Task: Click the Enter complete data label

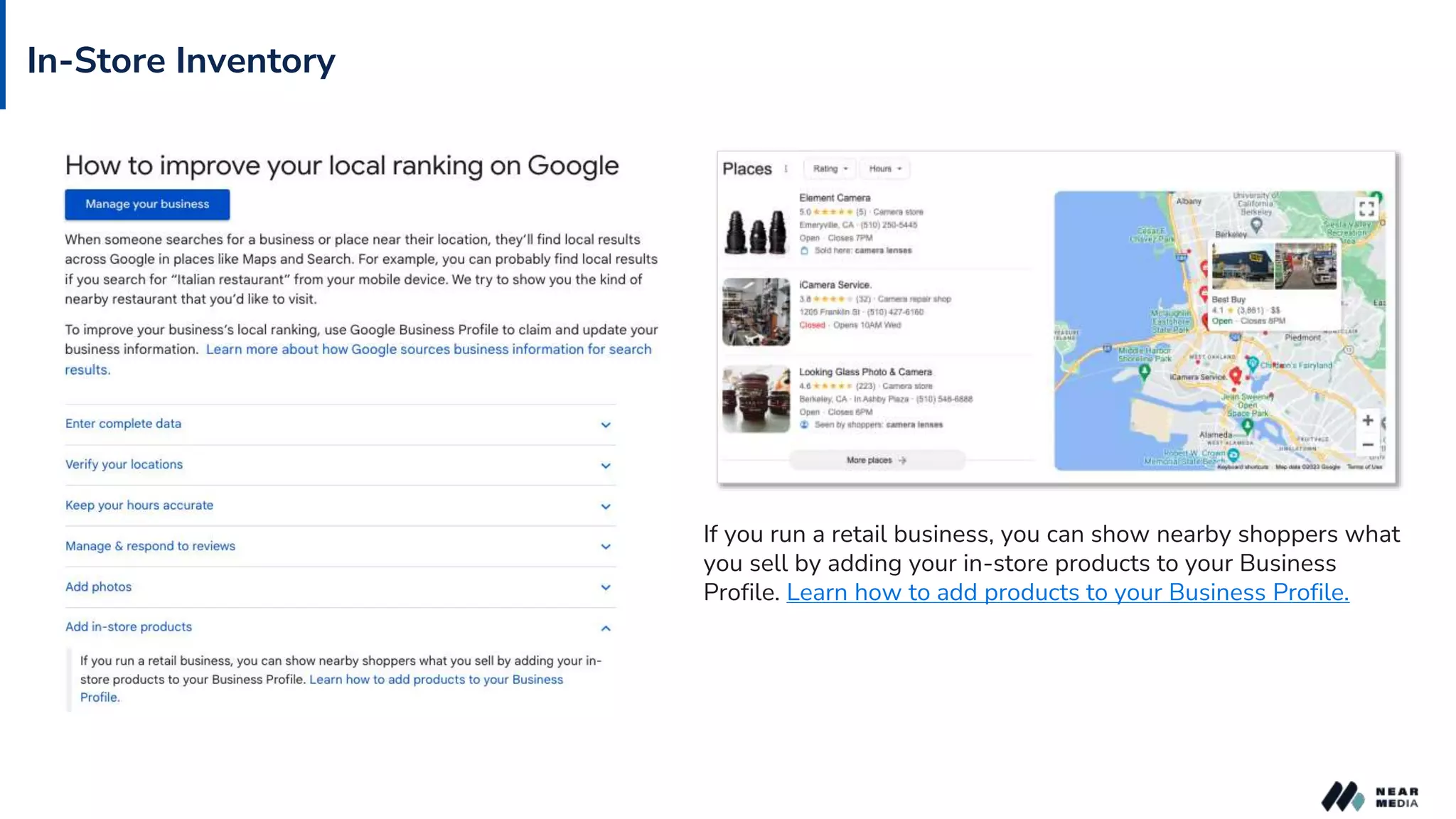Action: [123, 424]
